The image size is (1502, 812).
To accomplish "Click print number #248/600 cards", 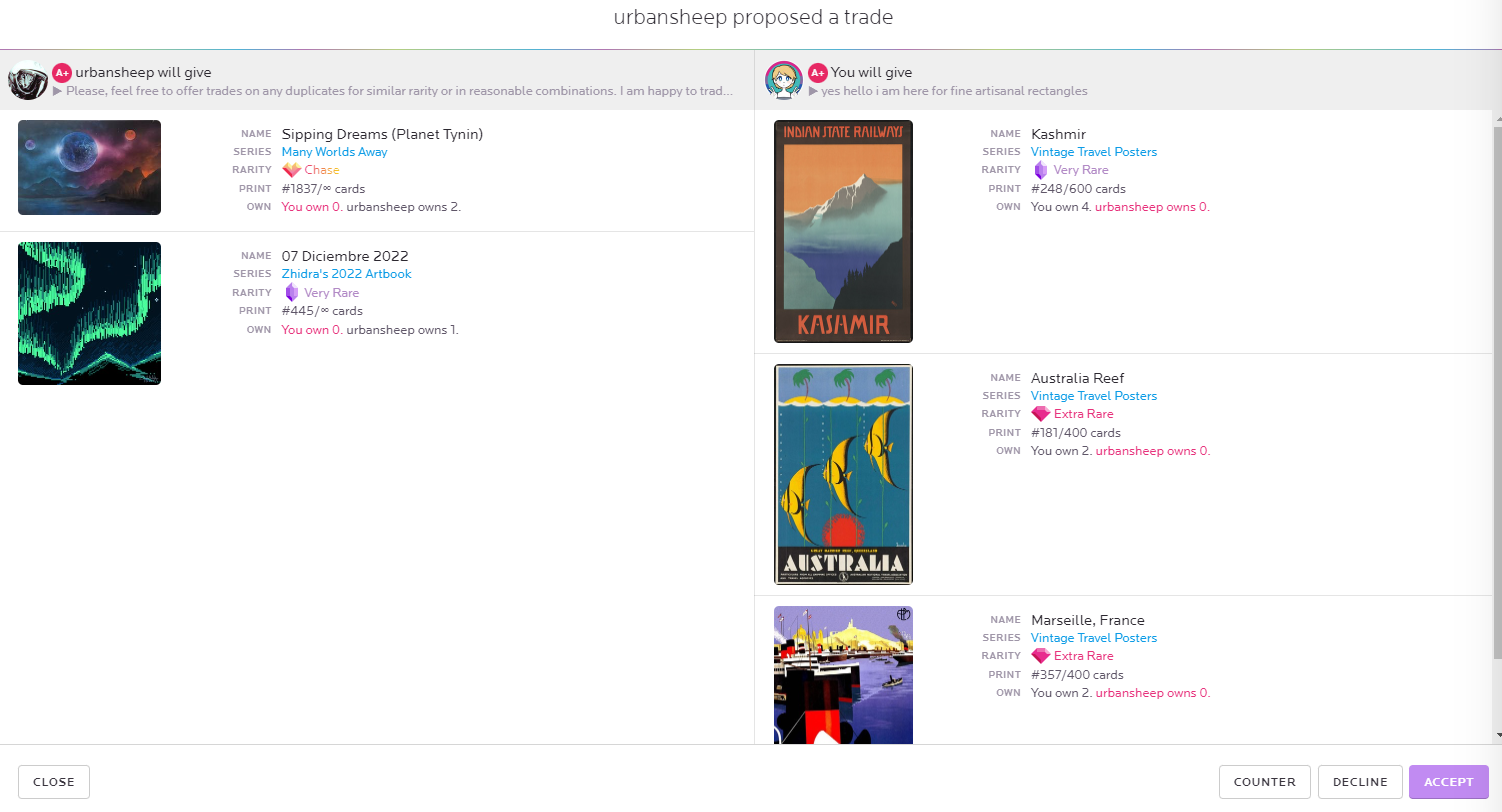I will (x=1078, y=189).
